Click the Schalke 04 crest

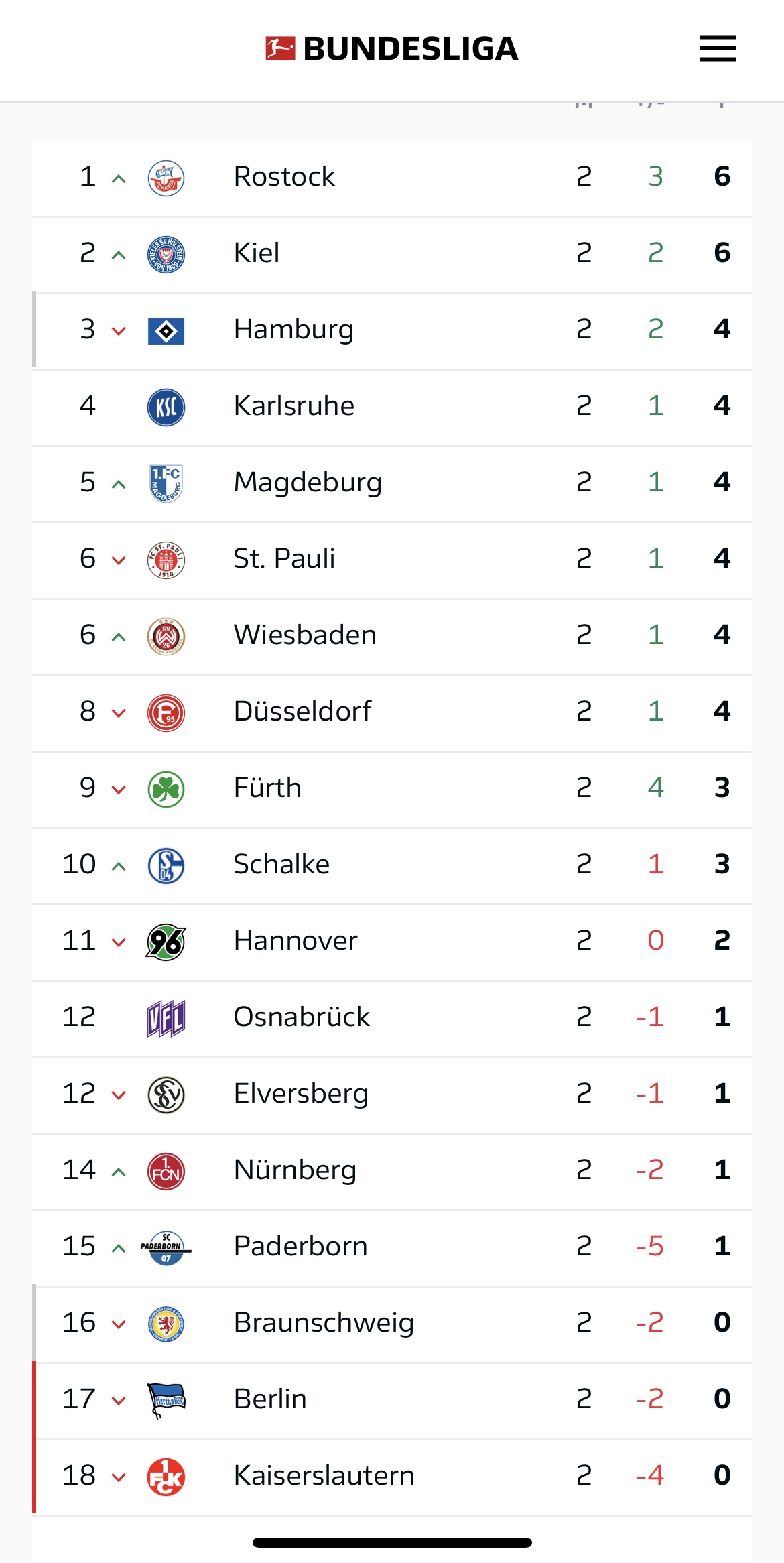[x=166, y=865]
